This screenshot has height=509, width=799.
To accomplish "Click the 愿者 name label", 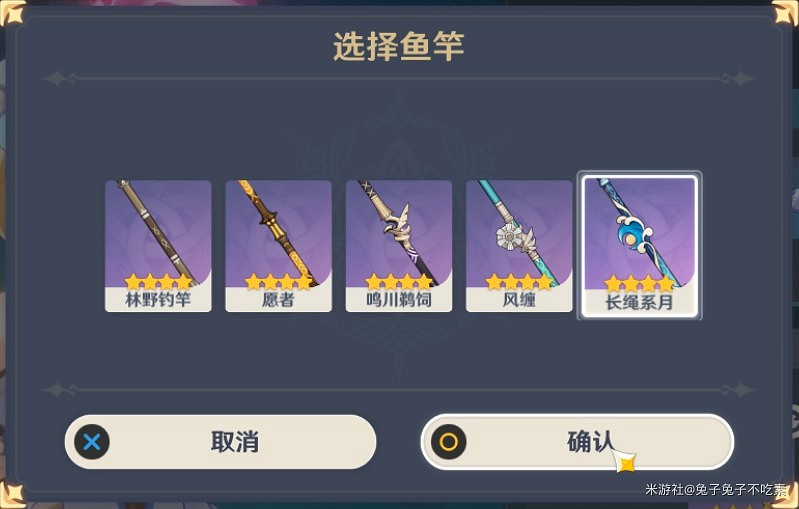I will pyautogui.click(x=278, y=300).
